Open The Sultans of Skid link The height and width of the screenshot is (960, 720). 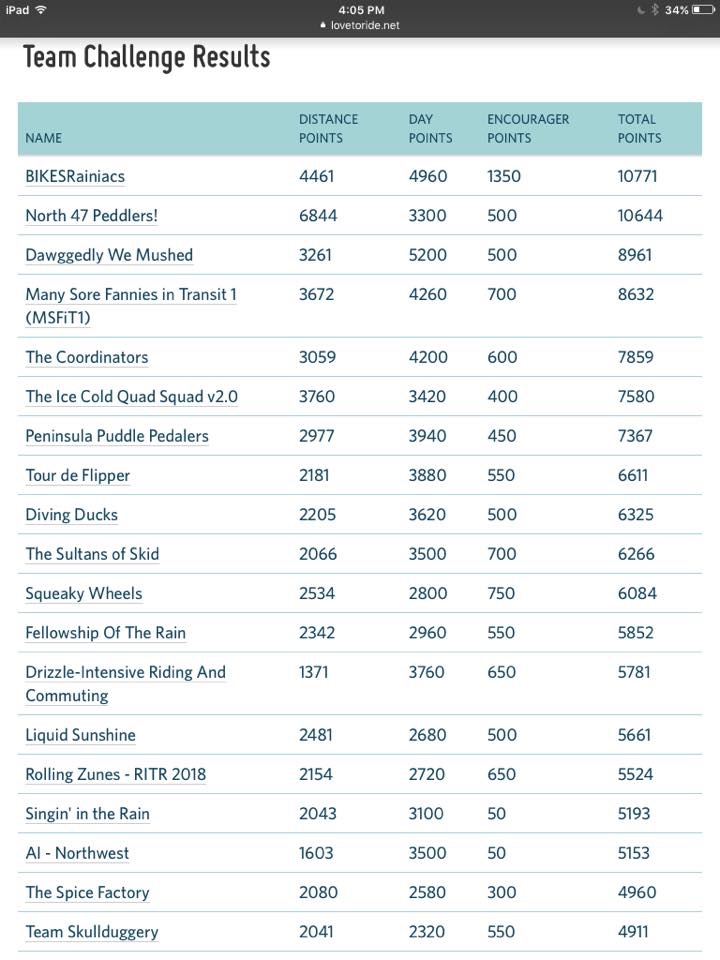click(92, 554)
